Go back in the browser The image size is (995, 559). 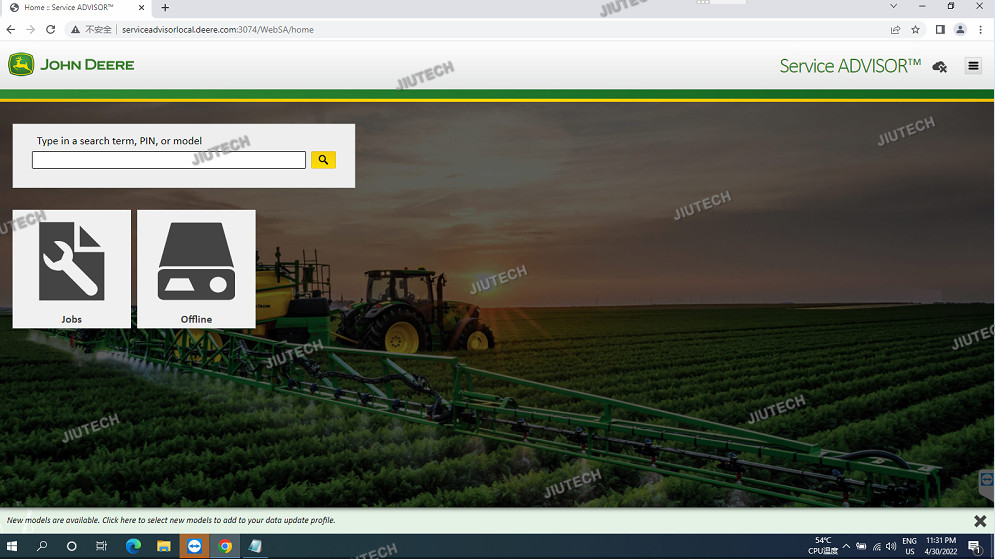point(11,29)
